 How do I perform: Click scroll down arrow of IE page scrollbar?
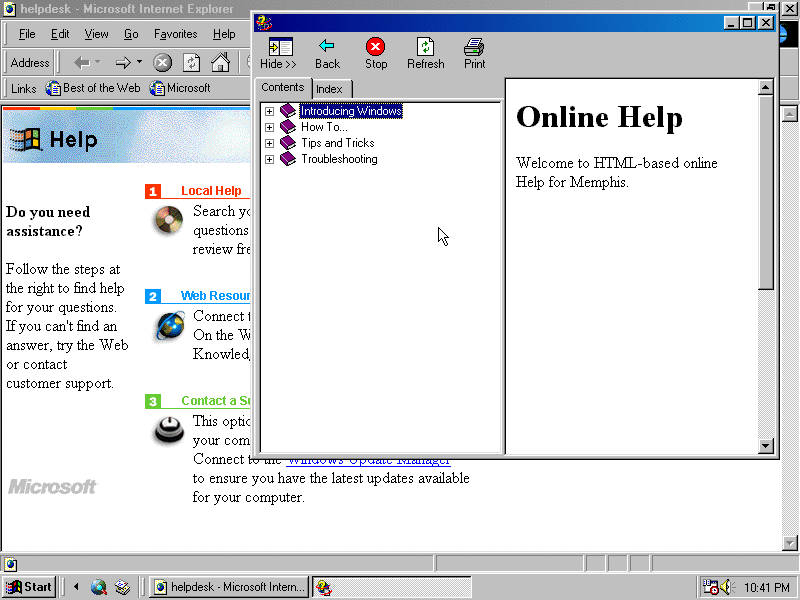tap(789, 543)
